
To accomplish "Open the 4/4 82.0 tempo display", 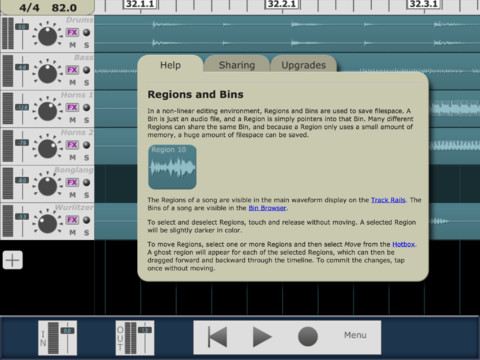I will [x=47, y=7].
